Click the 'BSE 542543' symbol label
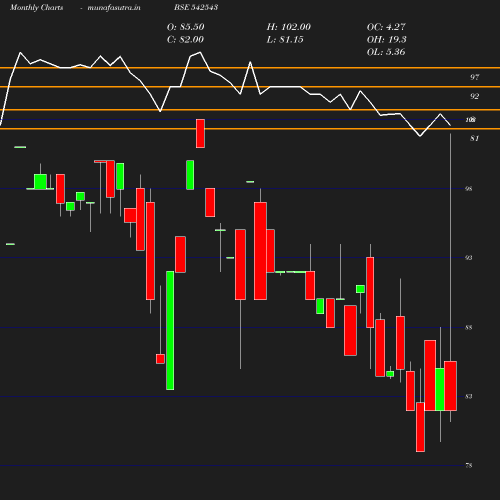 point(196,7)
